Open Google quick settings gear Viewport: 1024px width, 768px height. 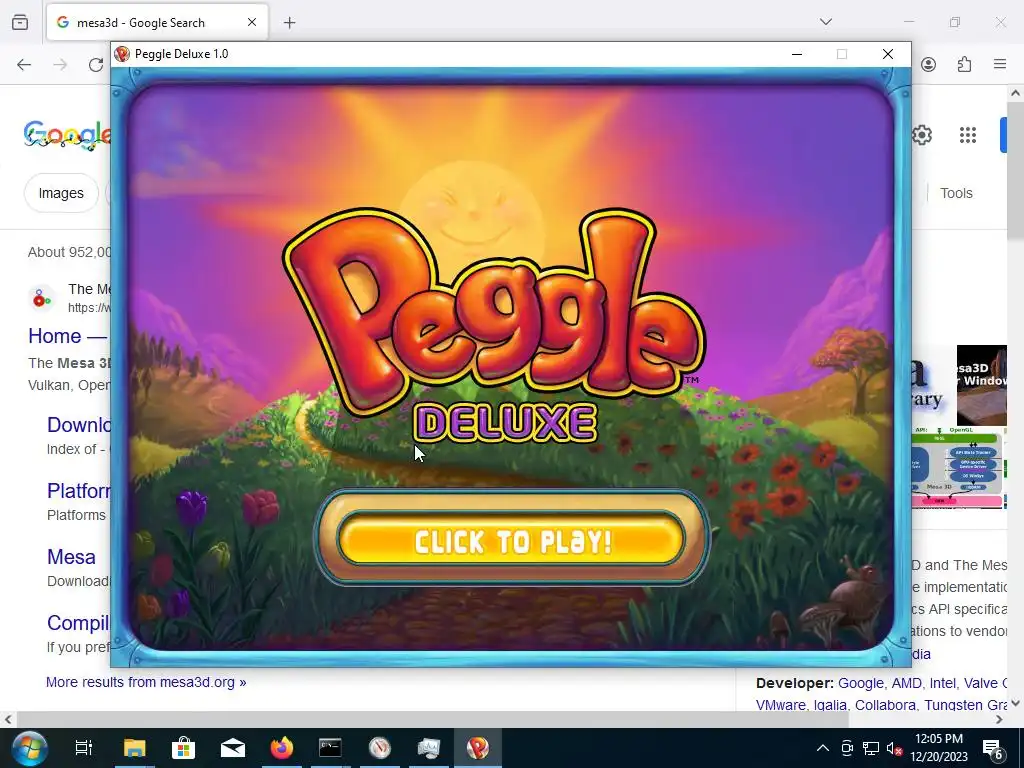click(922, 135)
